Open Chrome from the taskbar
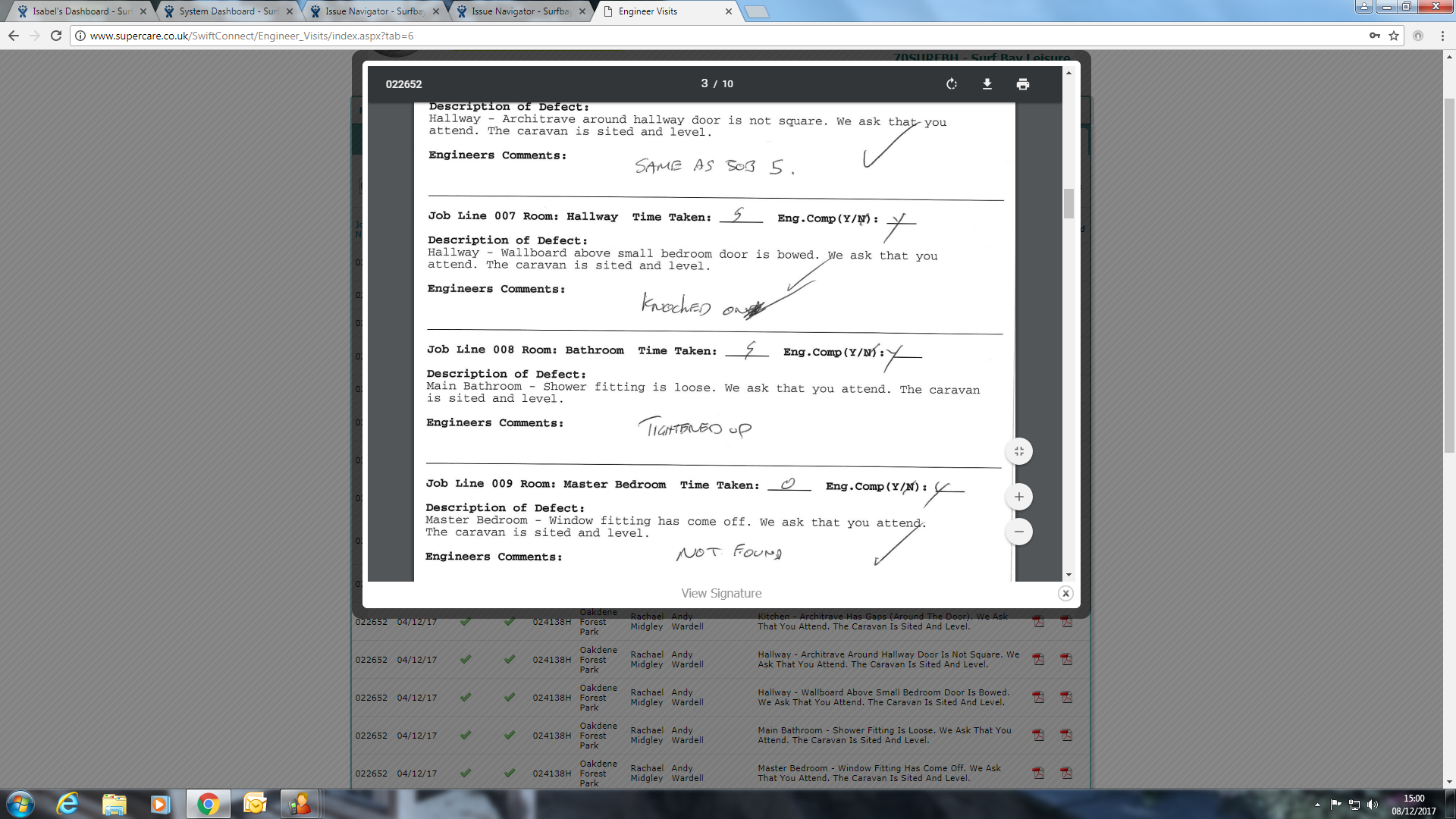Screen dimensions: 1456x819 (208, 804)
